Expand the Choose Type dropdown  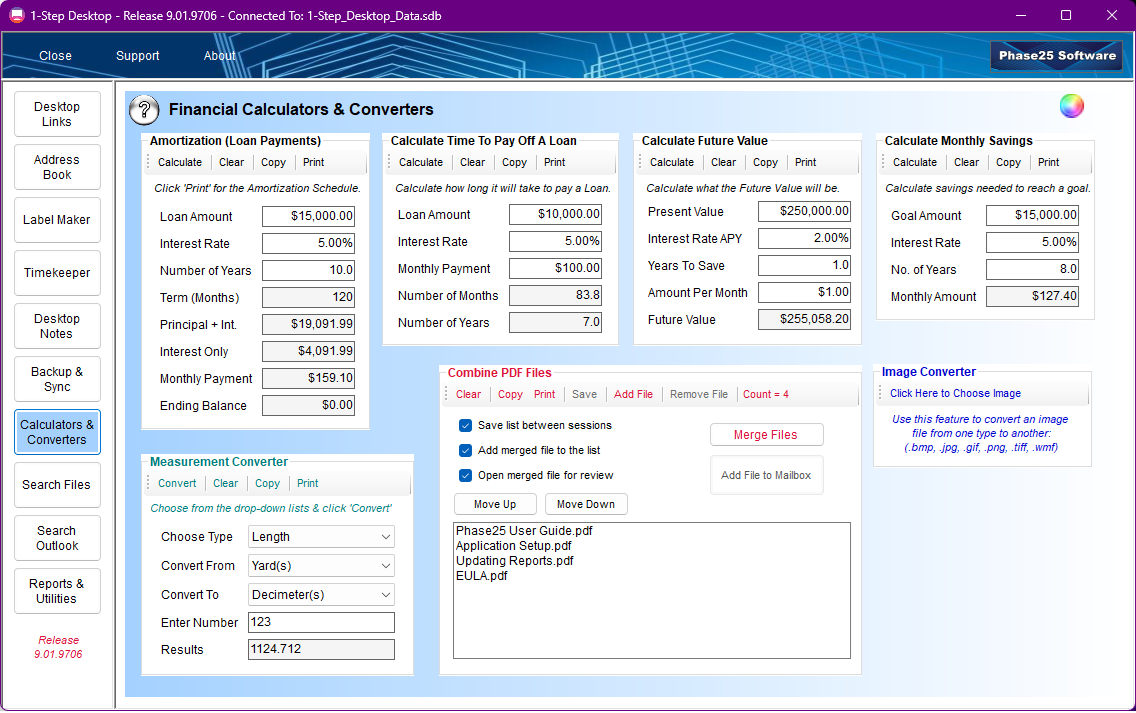point(321,537)
